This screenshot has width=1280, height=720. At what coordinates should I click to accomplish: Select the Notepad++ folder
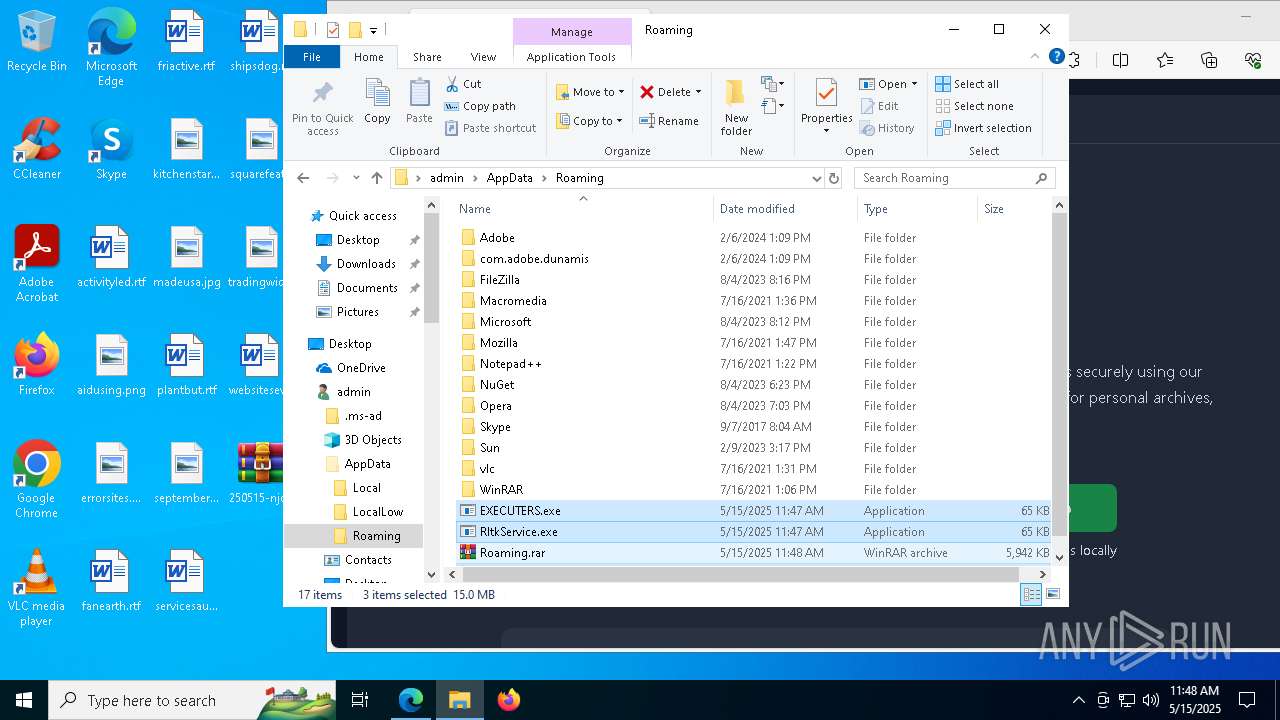coord(510,364)
